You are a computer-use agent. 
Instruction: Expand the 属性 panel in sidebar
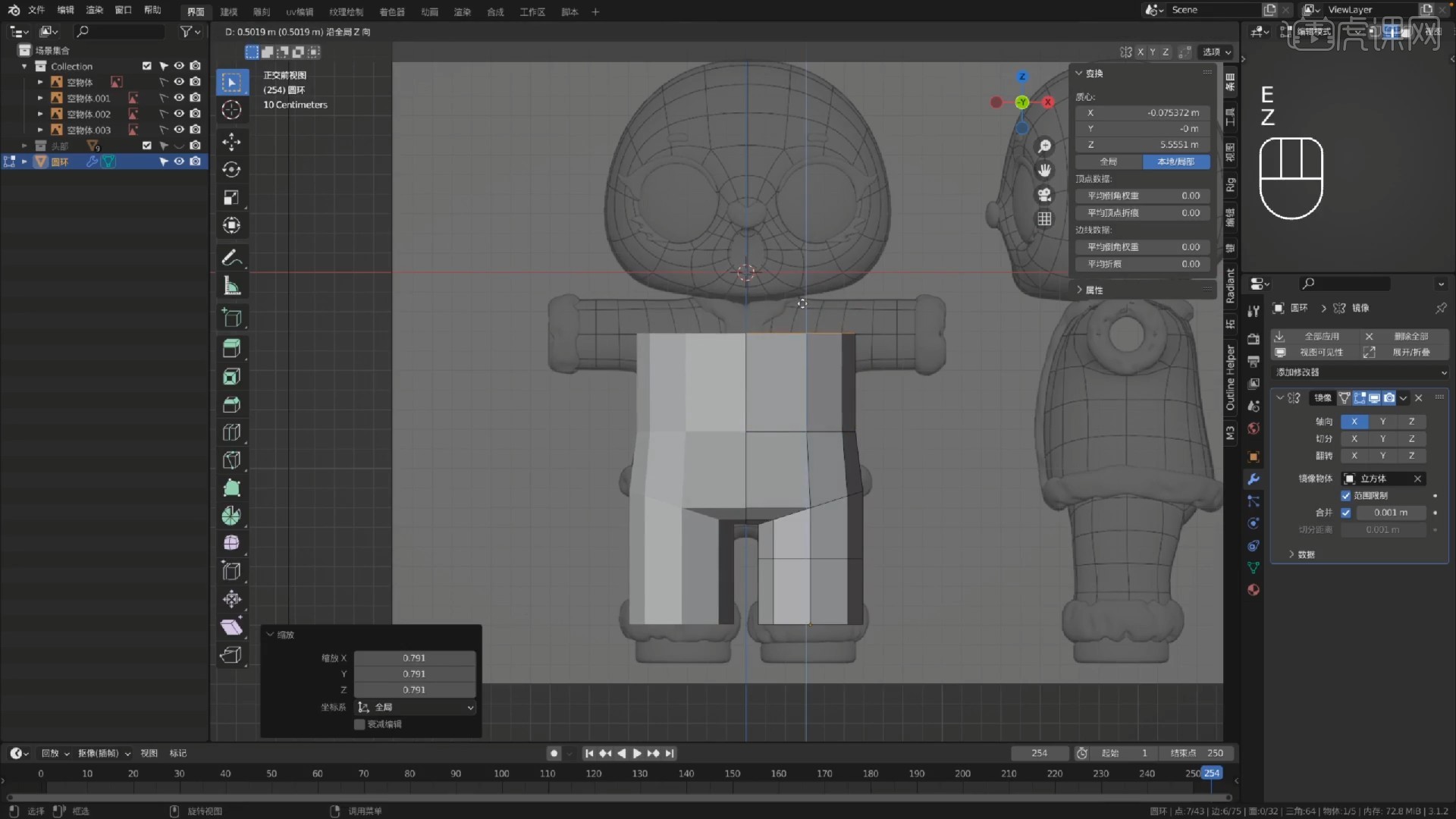[x=1079, y=290]
